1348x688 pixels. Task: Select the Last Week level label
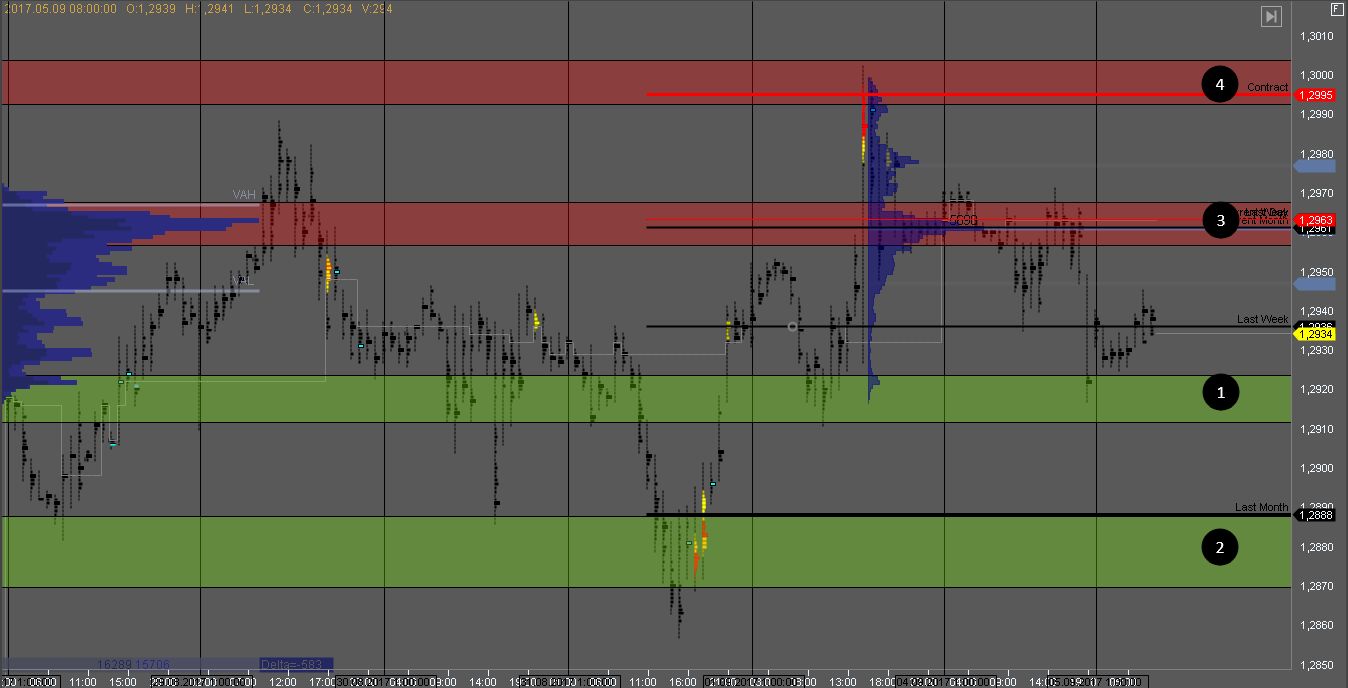[1262, 319]
